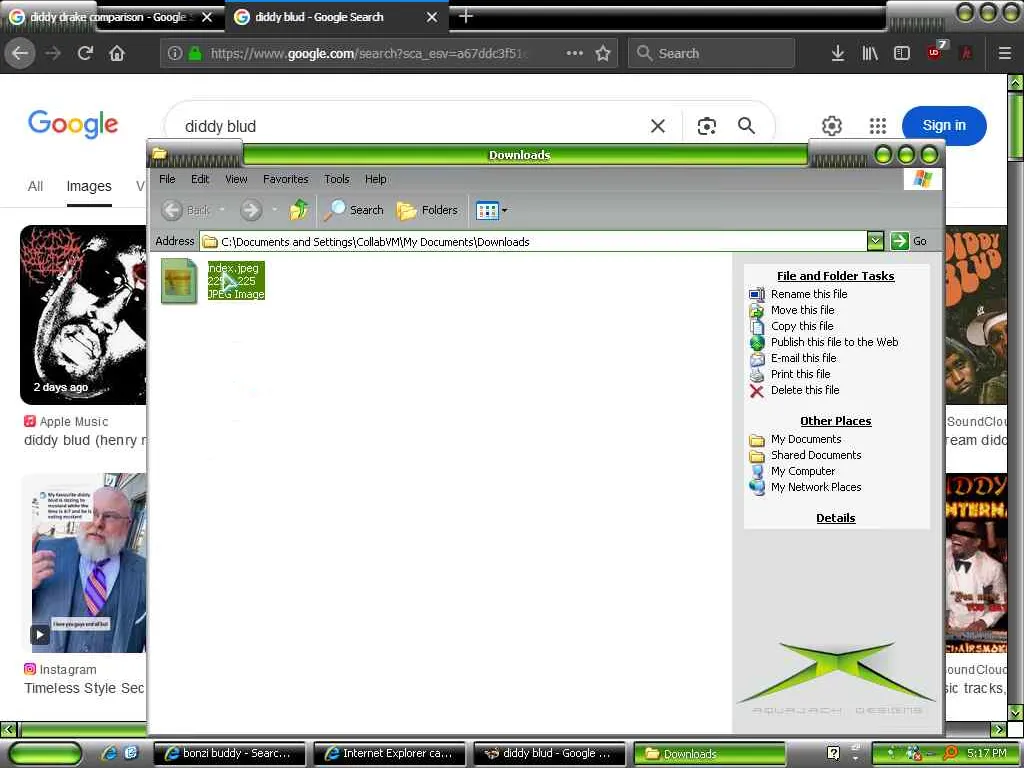Open Forward history dropdown arrow in Explorer
The width and height of the screenshot is (1024, 768).
274,210
